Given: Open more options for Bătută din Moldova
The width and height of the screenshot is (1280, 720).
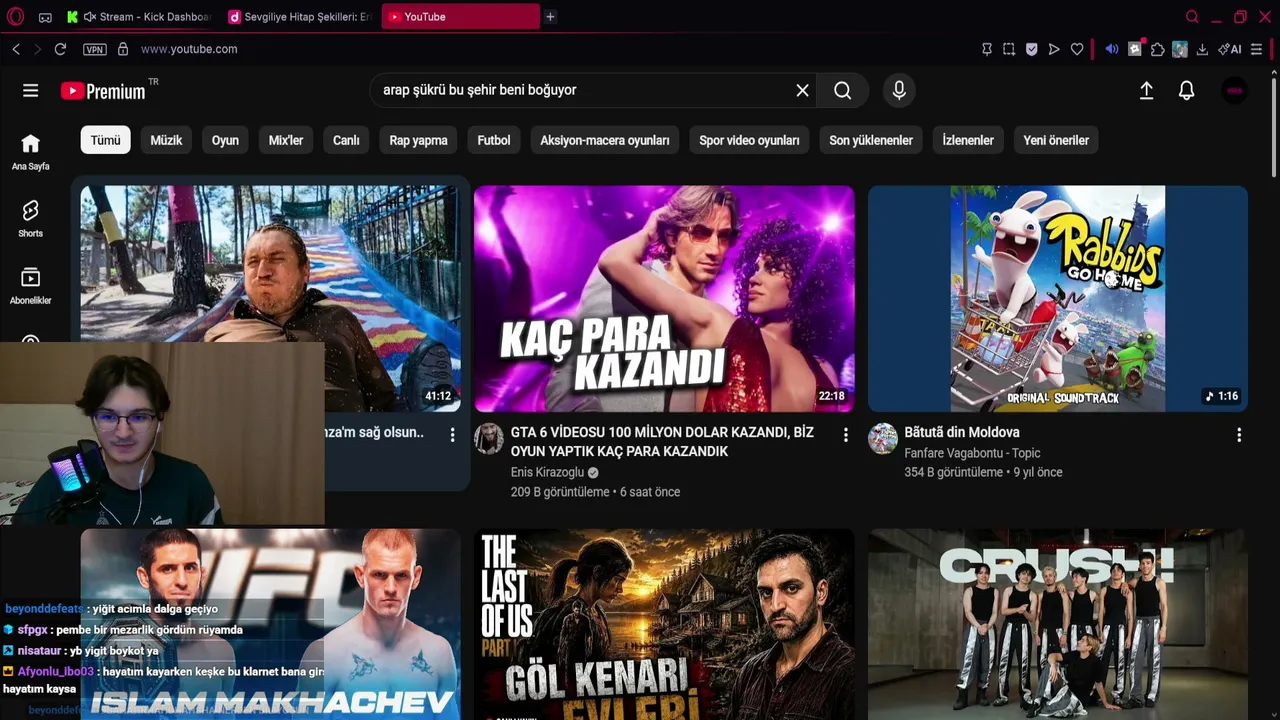Looking at the screenshot, I should (x=1239, y=435).
